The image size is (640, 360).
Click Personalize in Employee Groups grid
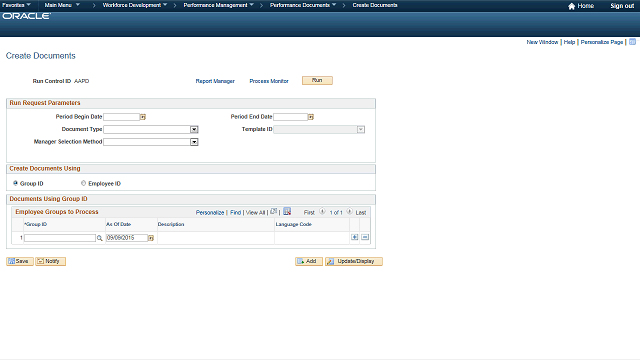pos(210,213)
